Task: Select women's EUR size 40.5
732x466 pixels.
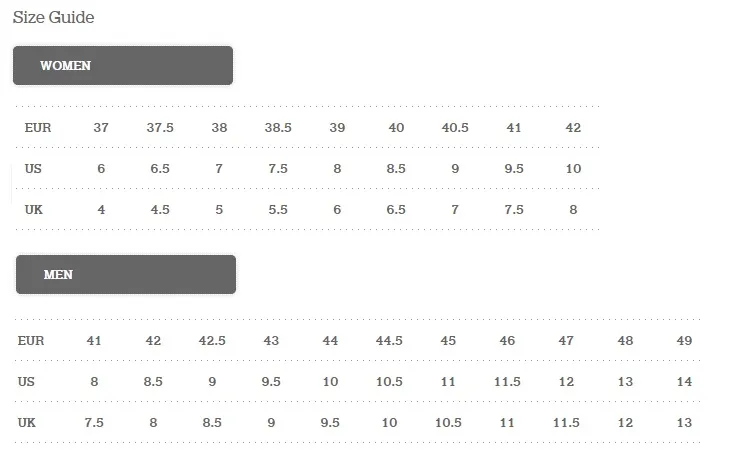Action: 455,127
